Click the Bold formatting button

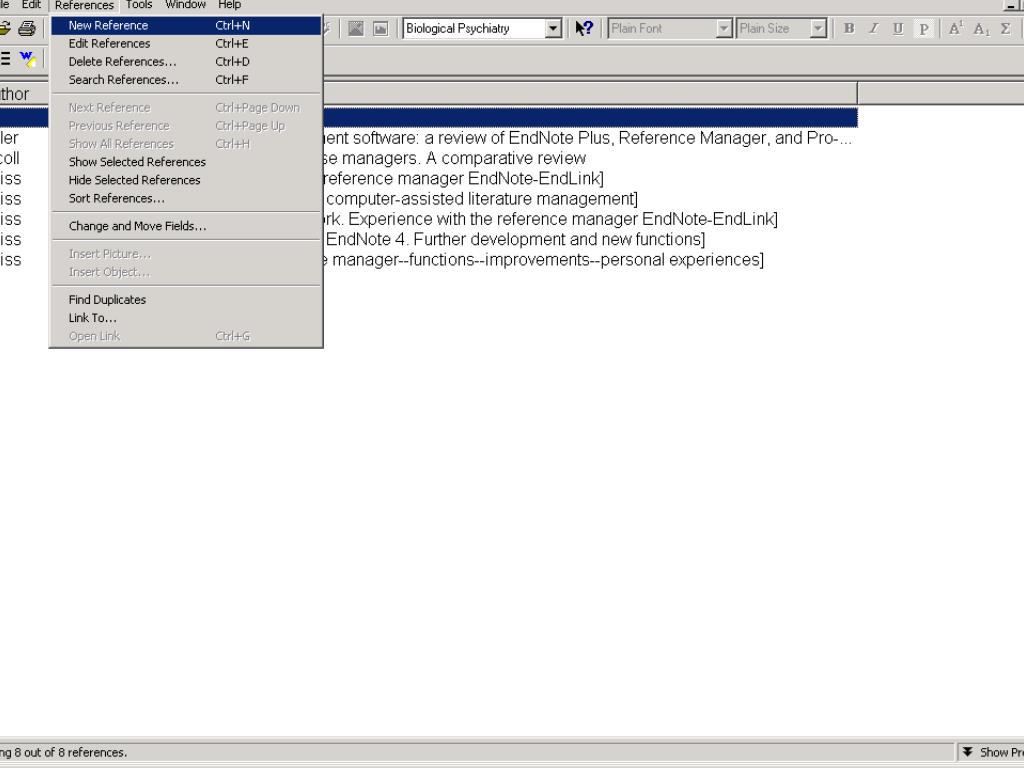click(x=849, y=28)
